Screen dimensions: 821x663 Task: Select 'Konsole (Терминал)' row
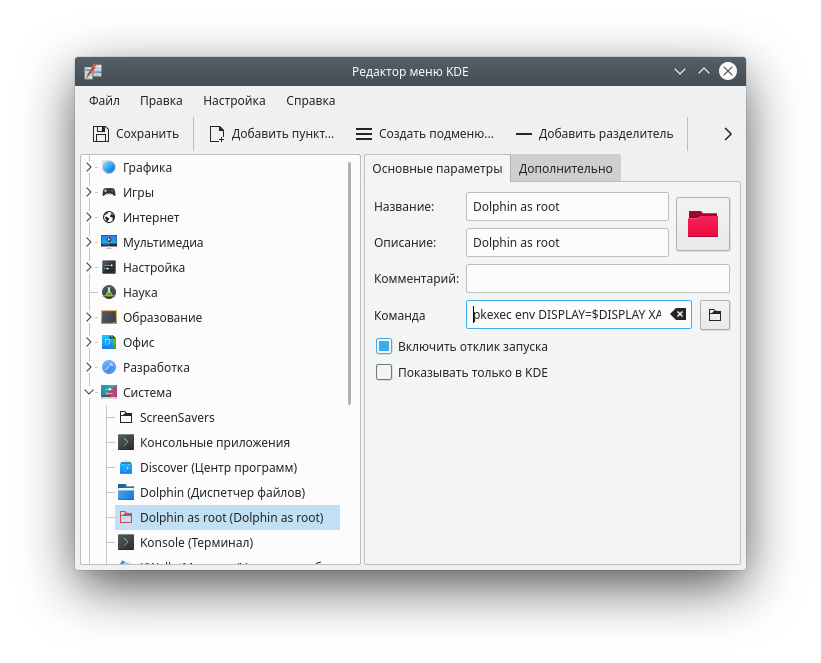click(196, 542)
